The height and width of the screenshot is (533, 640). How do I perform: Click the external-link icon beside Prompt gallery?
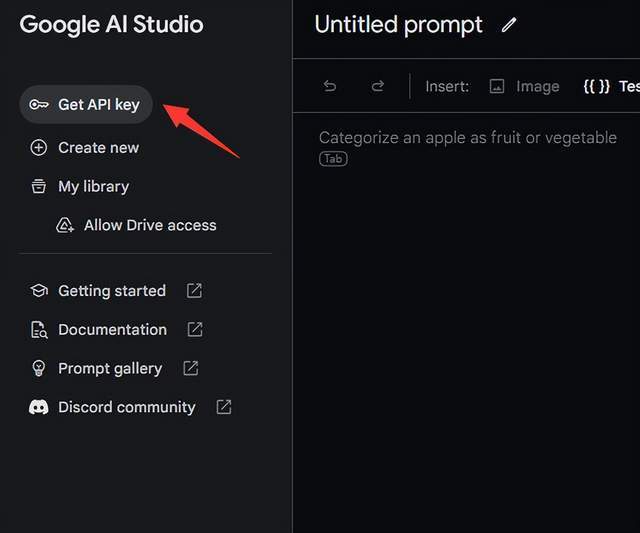(x=190, y=369)
